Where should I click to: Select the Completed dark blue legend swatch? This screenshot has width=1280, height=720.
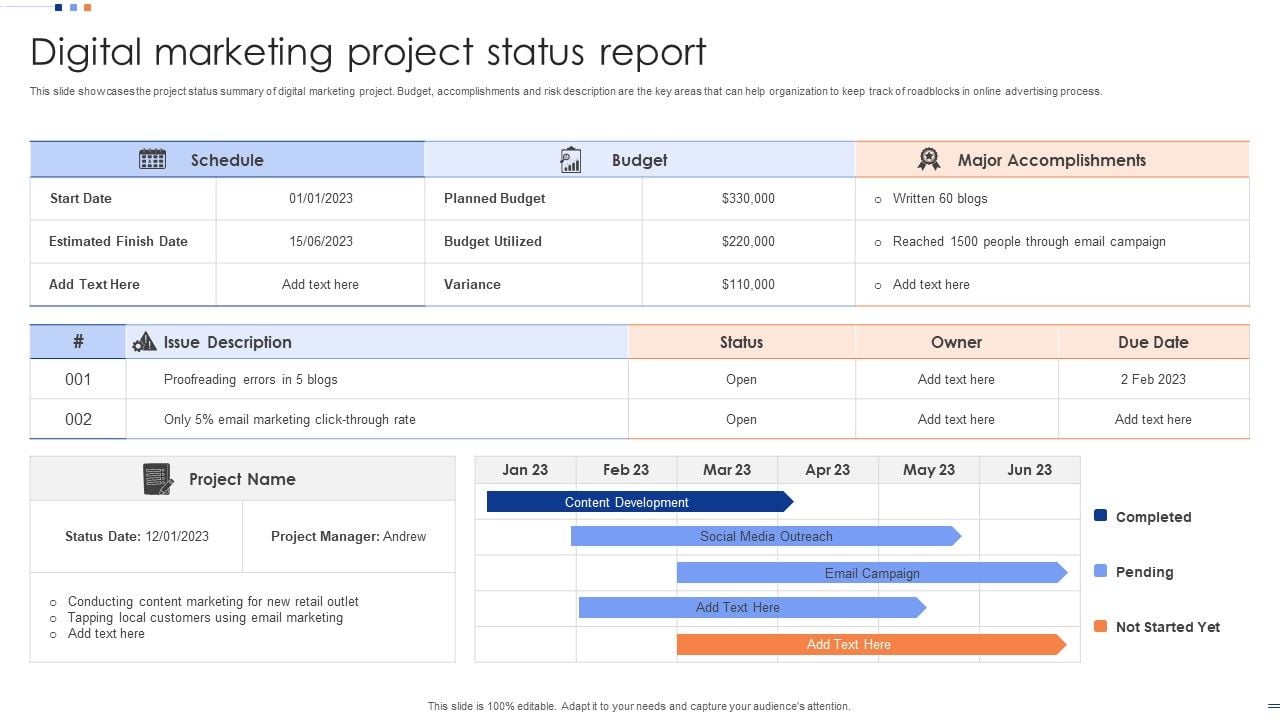[1101, 516]
